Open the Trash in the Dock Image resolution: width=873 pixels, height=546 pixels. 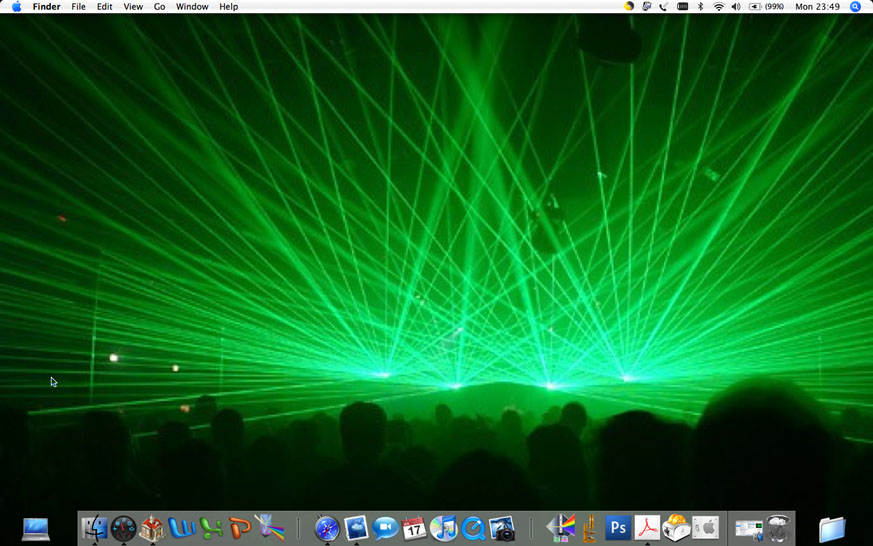click(778, 528)
